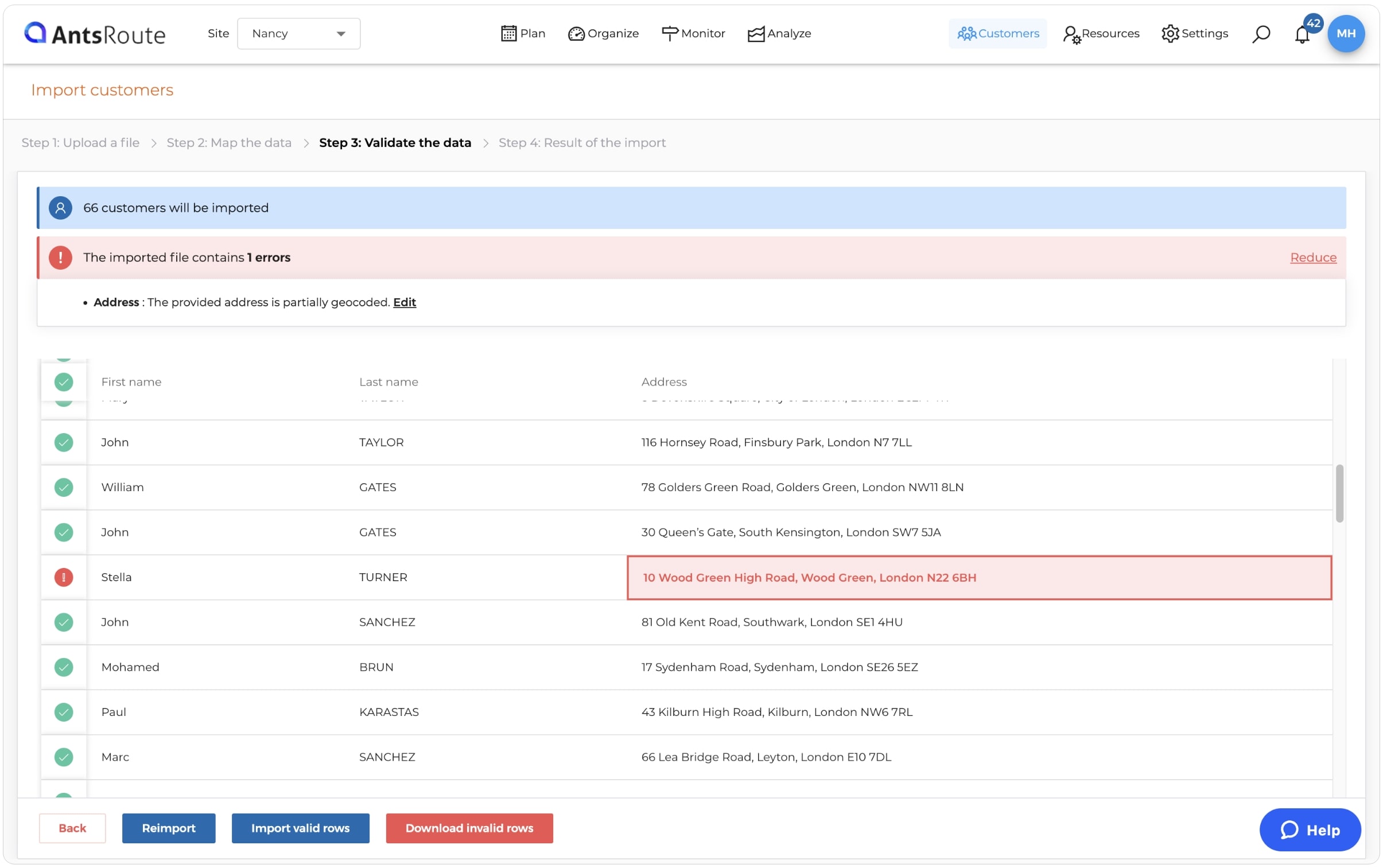
Task: Click green check for Mohamed BRUN row
Action: 64,667
